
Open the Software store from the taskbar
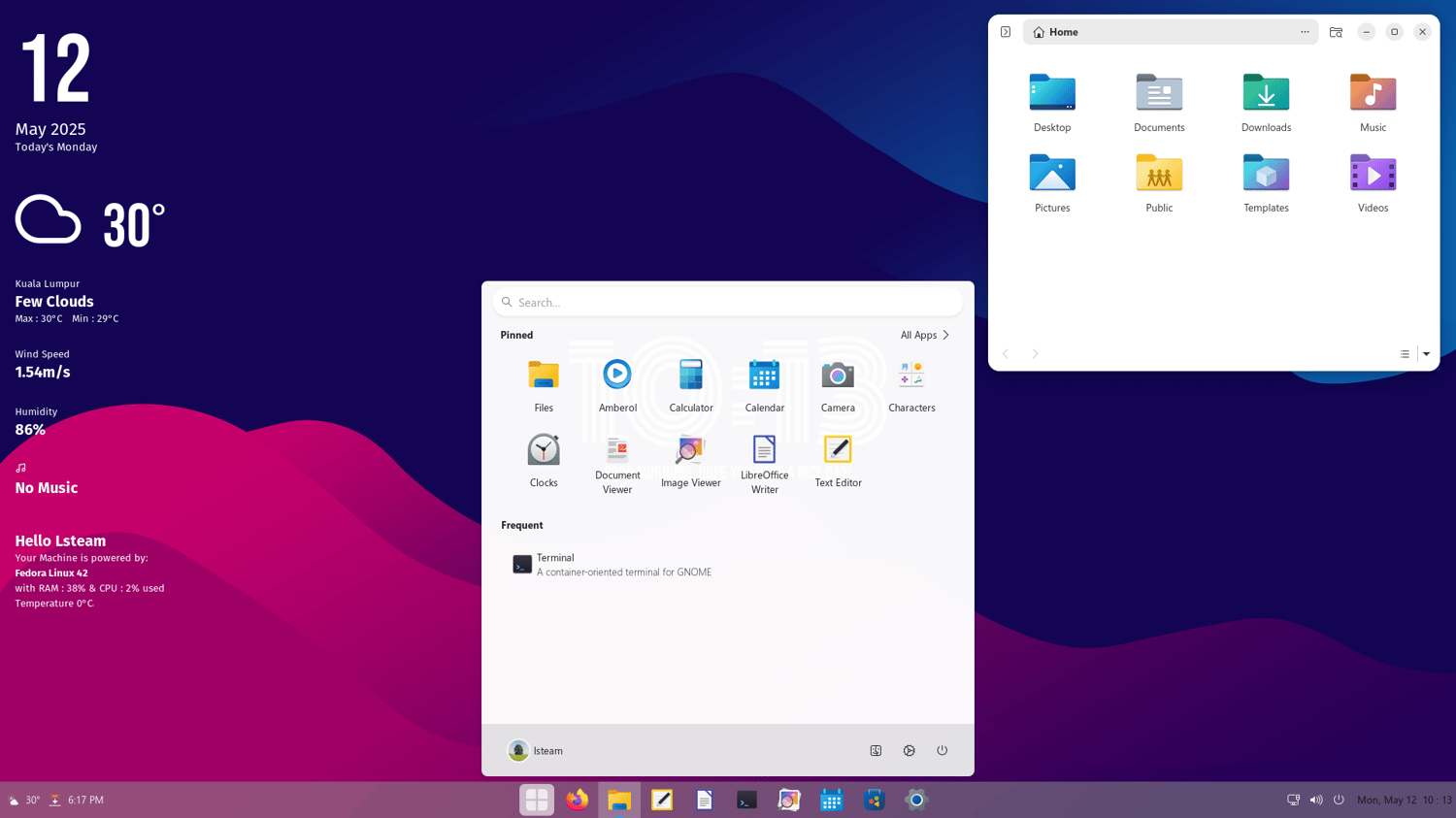click(874, 800)
